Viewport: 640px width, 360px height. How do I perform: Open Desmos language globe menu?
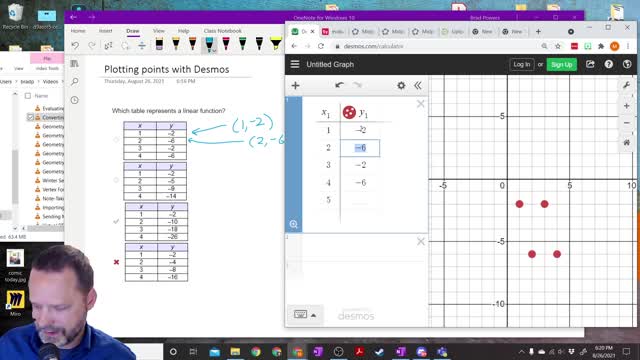[x=627, y=64]
